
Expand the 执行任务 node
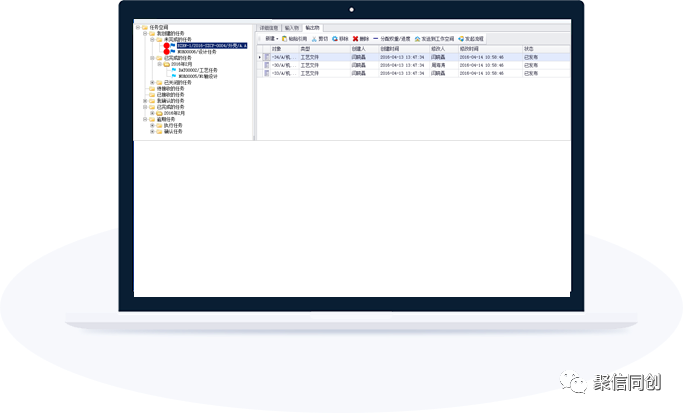click(x=152, y=125)
